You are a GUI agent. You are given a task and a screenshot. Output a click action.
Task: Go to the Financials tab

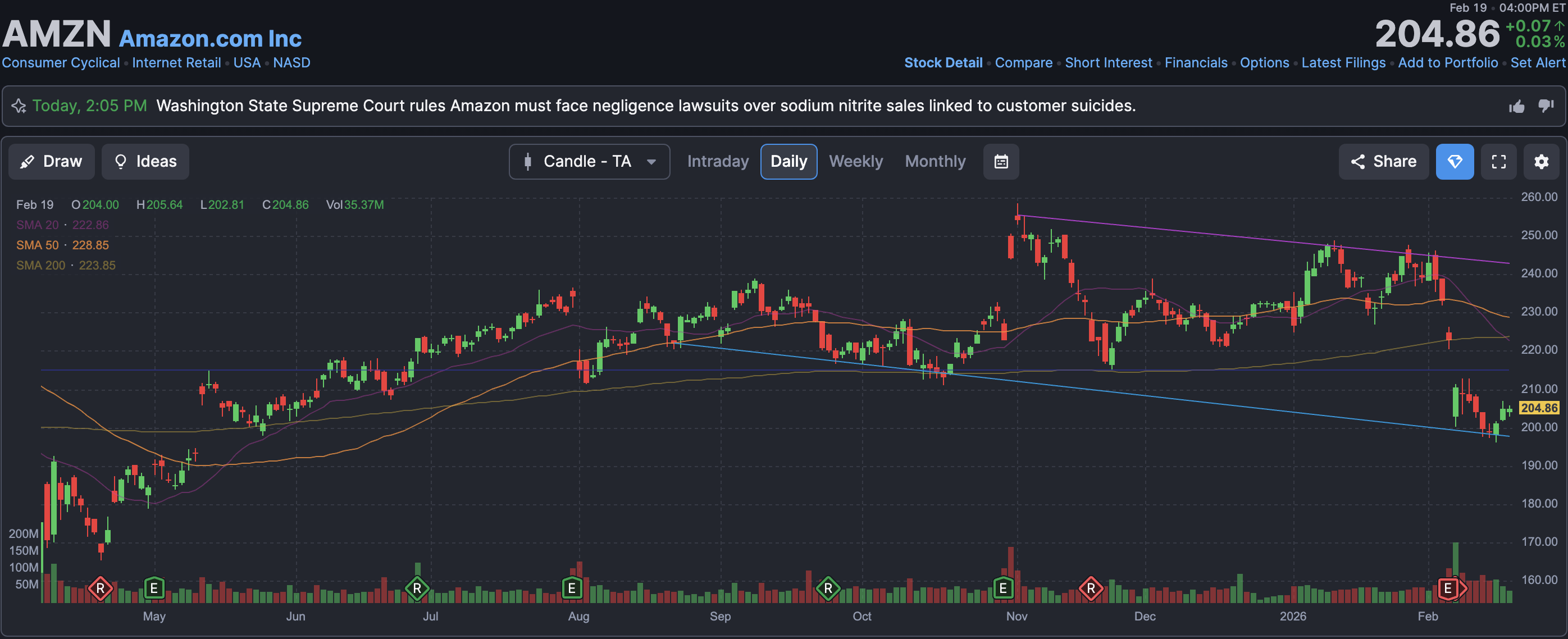coord(1196,63)
